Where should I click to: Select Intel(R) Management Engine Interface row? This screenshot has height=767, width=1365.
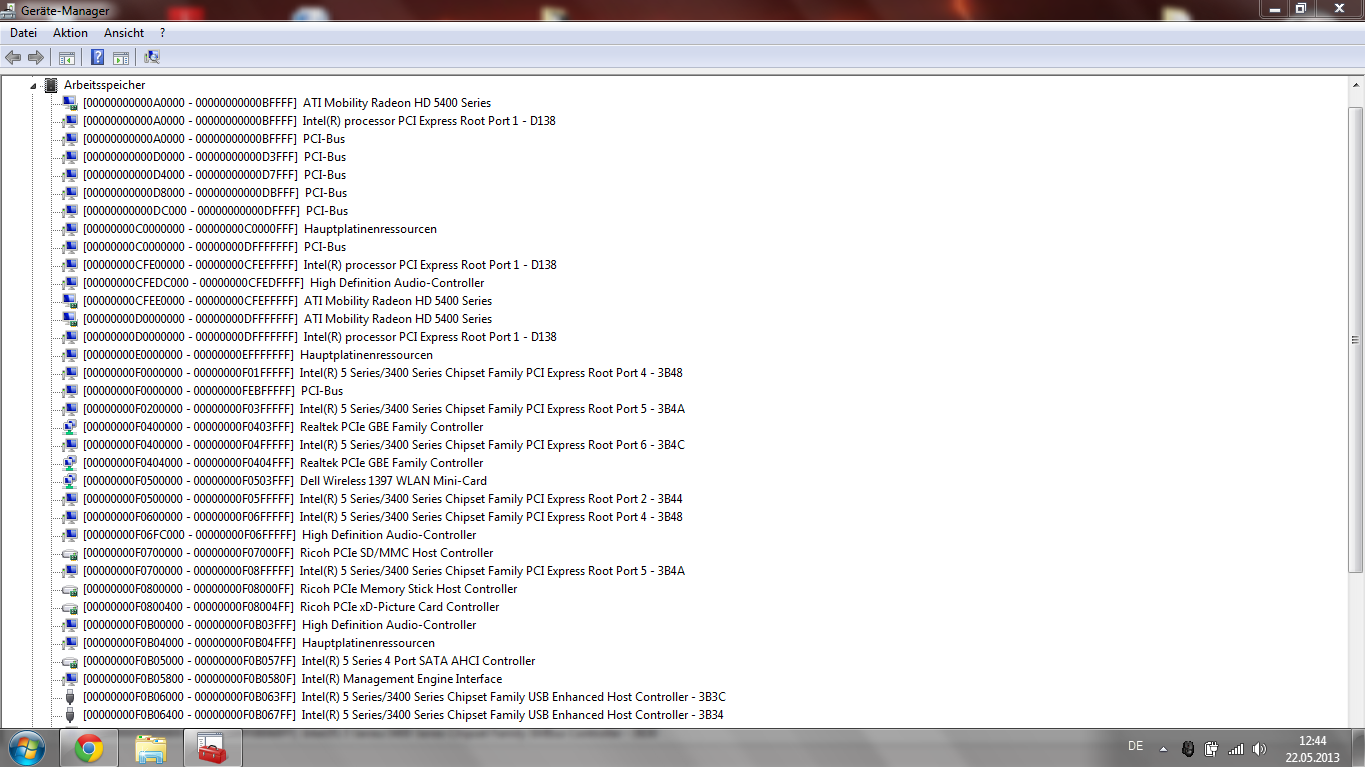point(292,679)
